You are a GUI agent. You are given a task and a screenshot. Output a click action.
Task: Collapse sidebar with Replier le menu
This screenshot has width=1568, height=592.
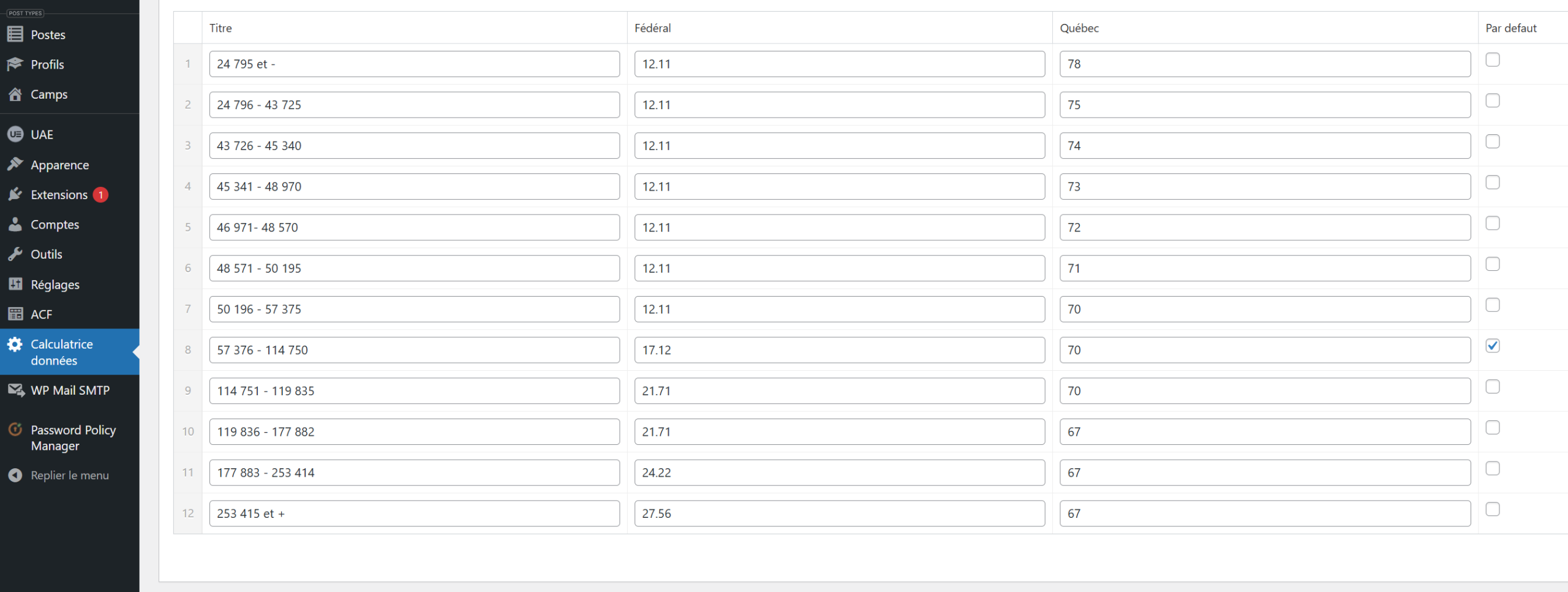pos(69,476)
